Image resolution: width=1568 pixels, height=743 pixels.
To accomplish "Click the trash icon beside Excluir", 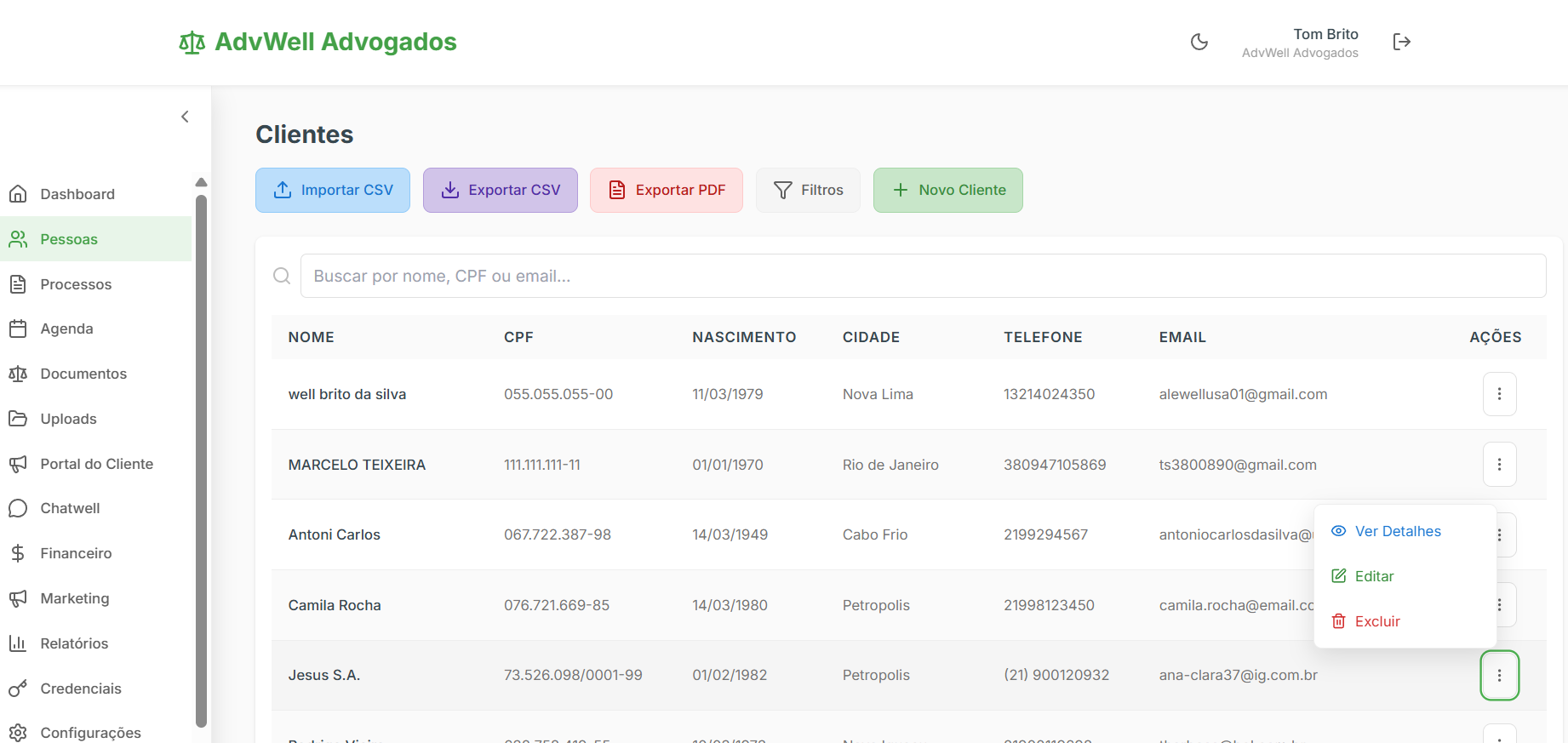I will 1339,621.
